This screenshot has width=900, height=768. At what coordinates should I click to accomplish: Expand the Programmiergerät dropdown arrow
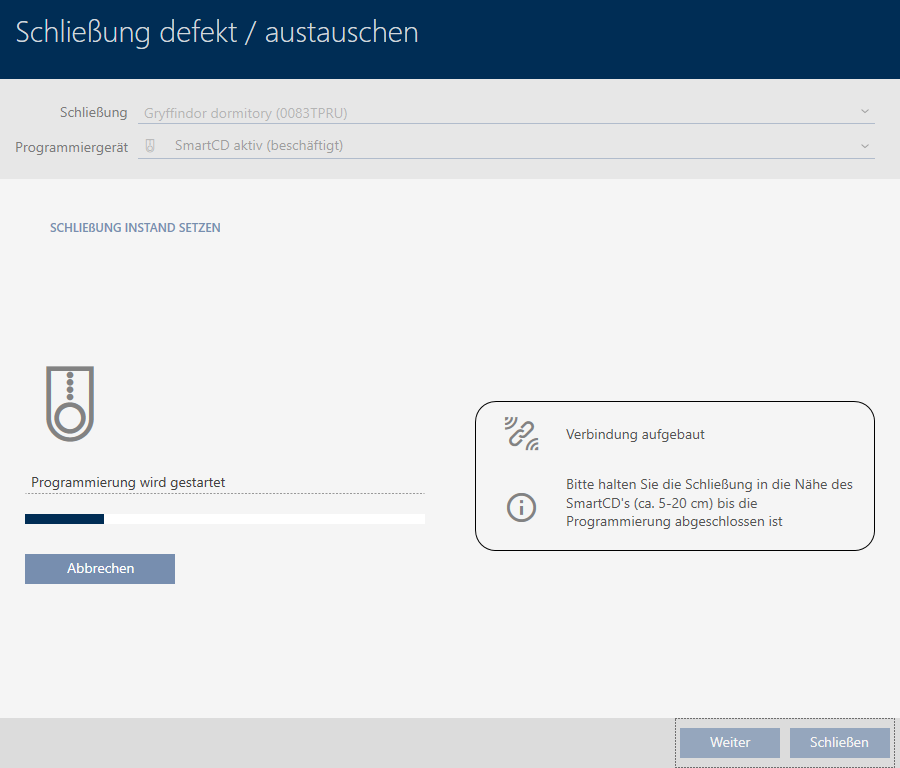coord(864,146)
